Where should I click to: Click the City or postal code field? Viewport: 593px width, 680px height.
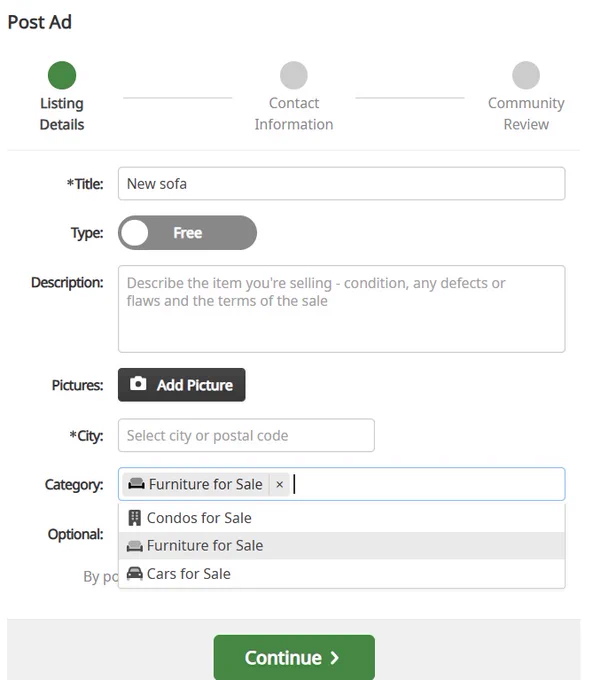point(246,435)
